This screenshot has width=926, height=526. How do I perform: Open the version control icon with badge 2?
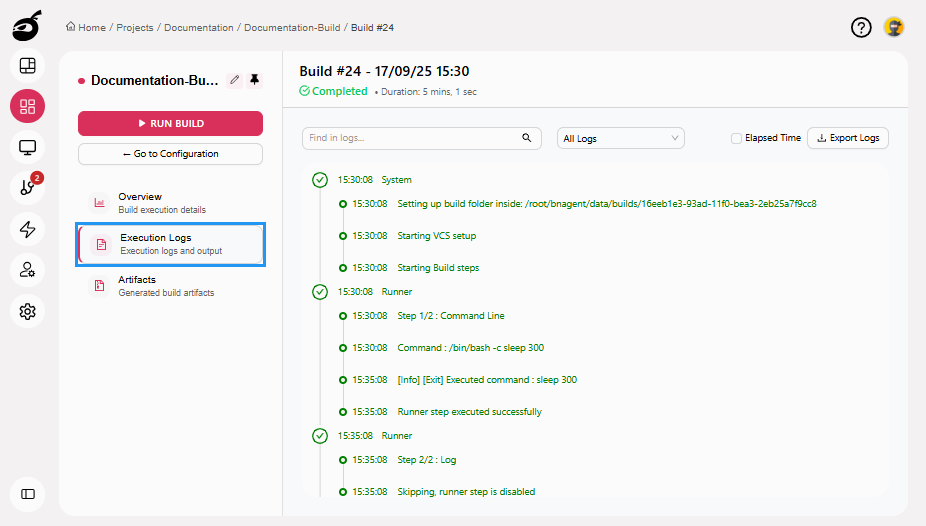point(27,188)
